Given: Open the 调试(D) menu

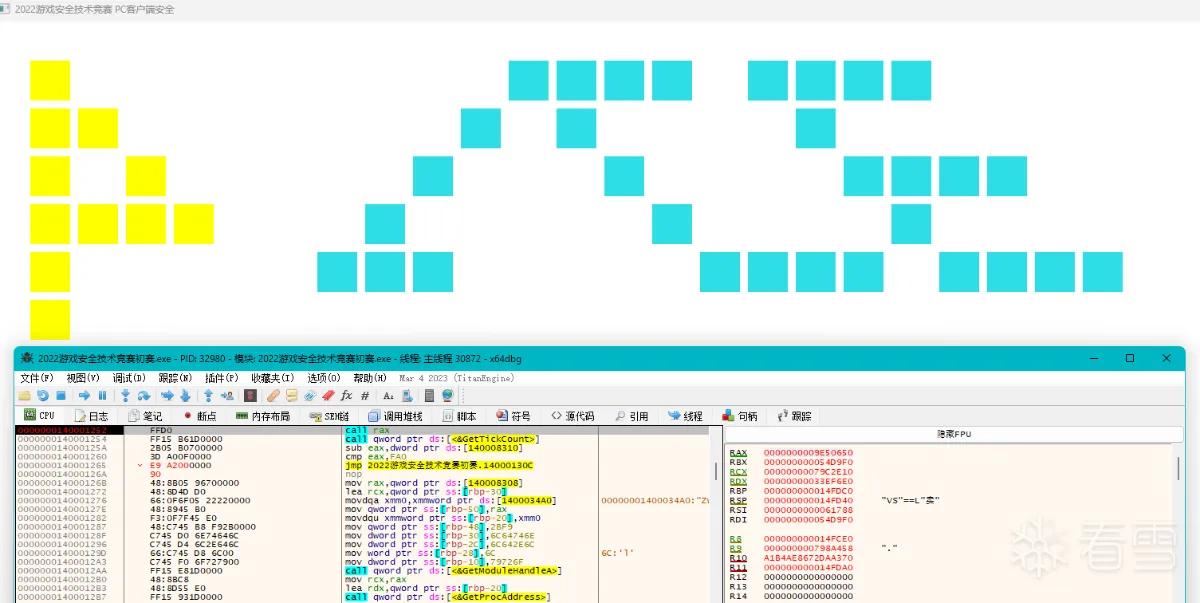Looking at the screenshot, I should point(129,378).
